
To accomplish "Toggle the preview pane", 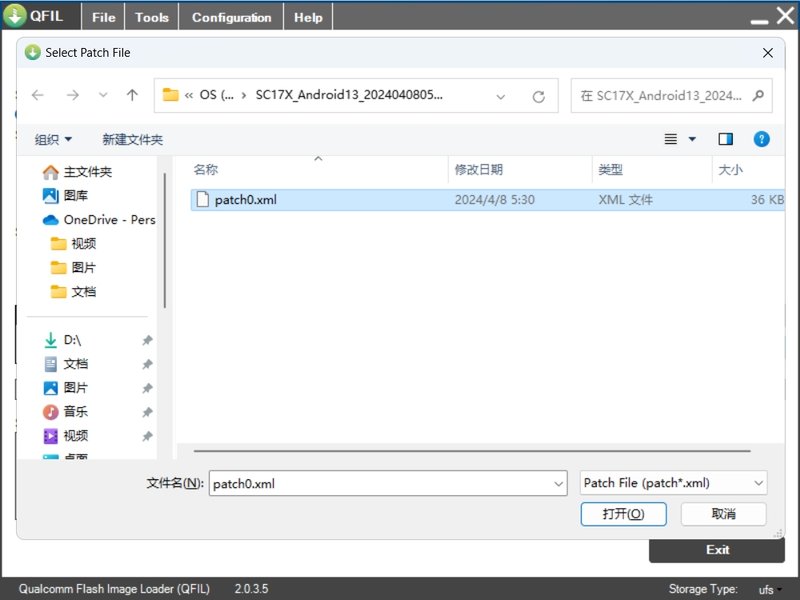I will tap(726, 139).
